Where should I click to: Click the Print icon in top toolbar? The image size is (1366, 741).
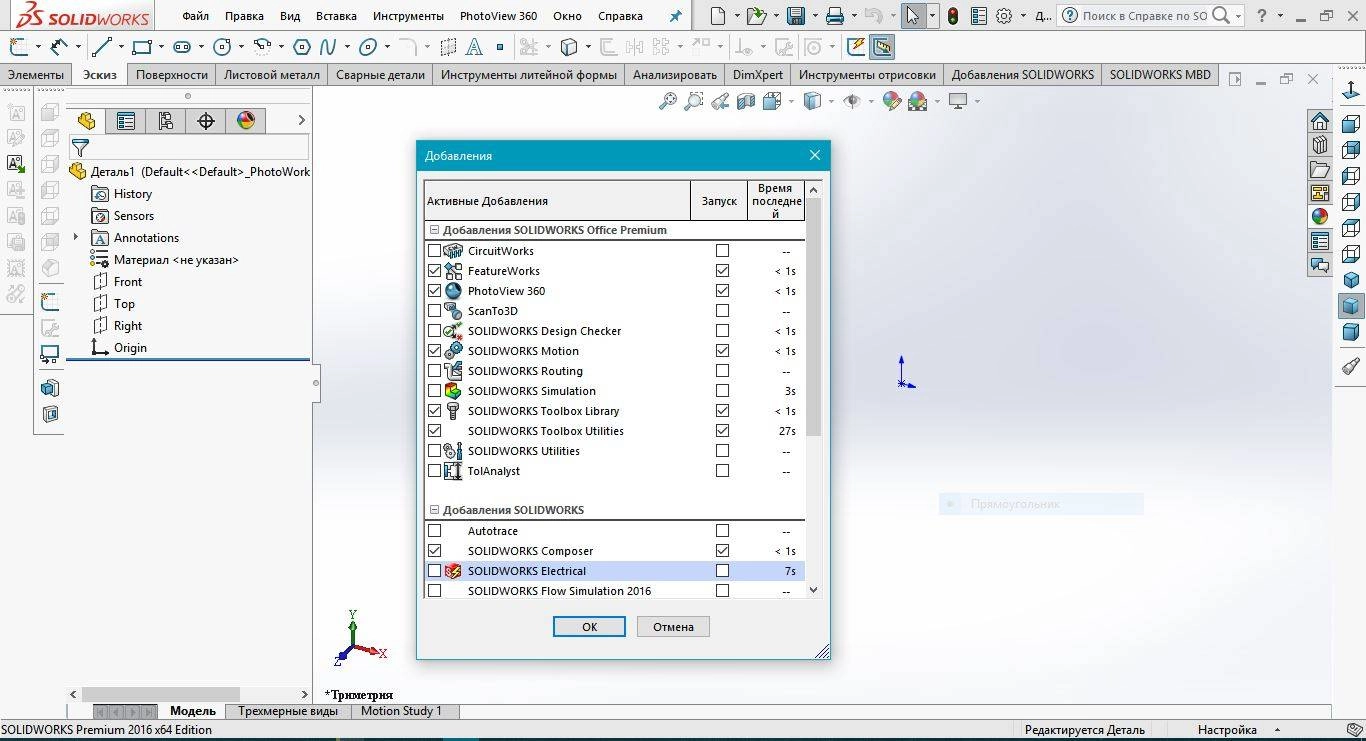coord(835,16)
